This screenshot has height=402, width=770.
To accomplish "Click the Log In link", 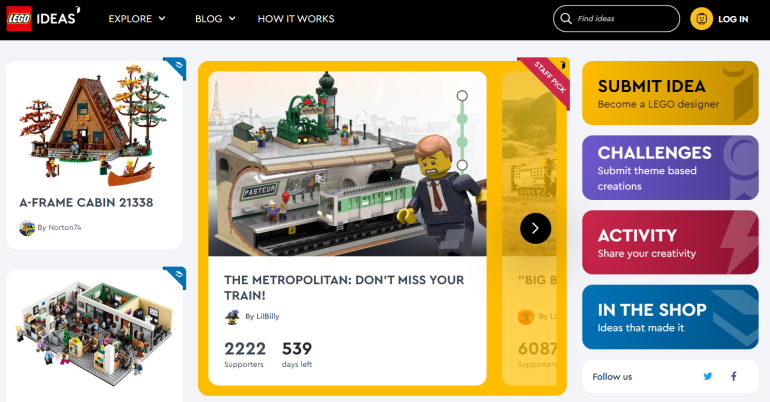I will [733, 19].
